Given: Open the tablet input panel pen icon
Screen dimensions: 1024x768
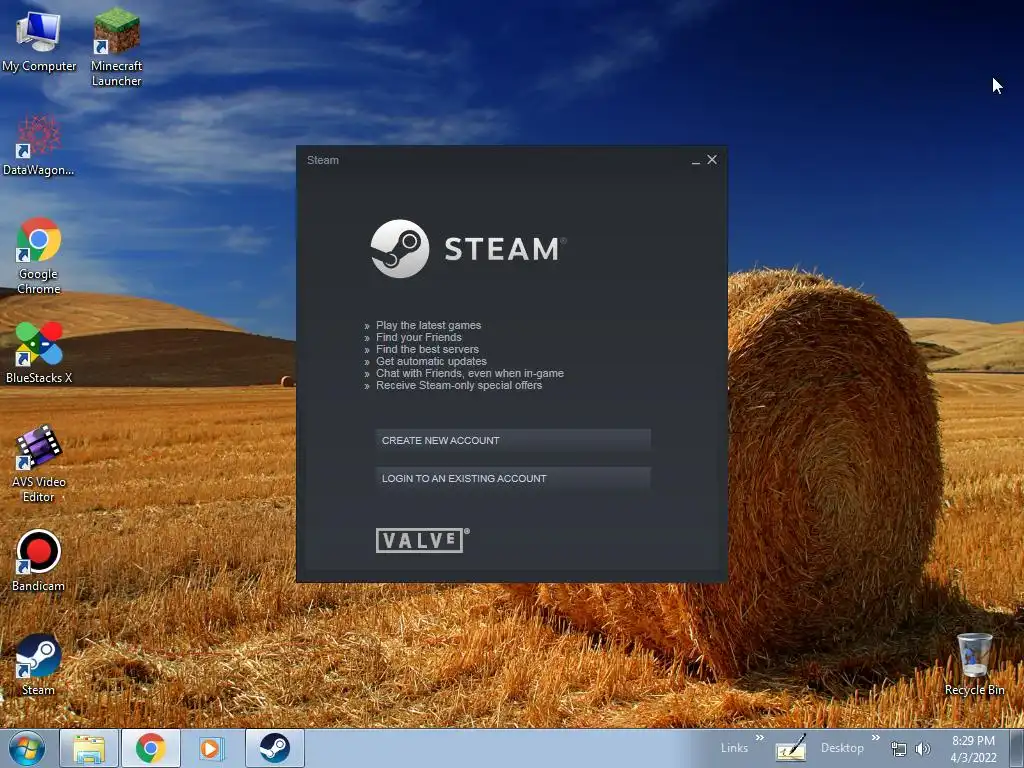Looking at the screenshot, I should pos(791,748).
